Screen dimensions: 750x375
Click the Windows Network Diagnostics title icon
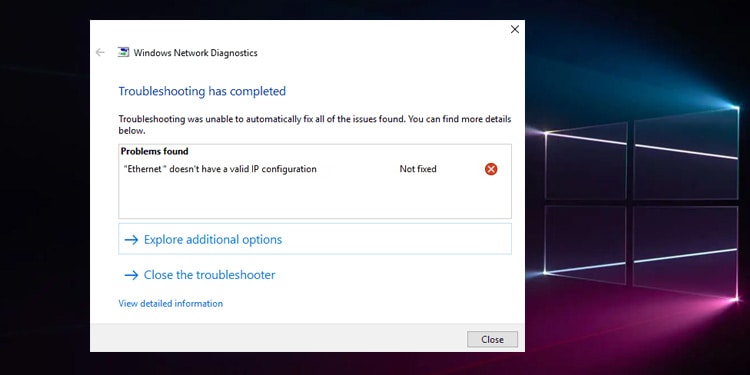point(123,53)
